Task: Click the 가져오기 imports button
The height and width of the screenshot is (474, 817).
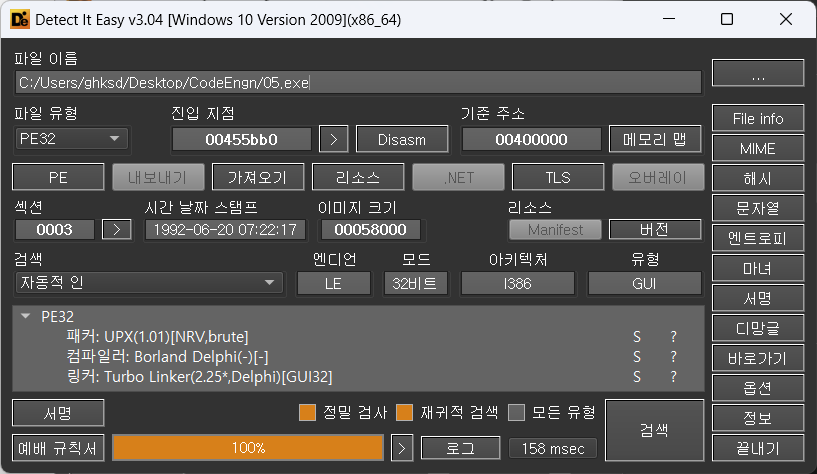Action: [258, 178]
